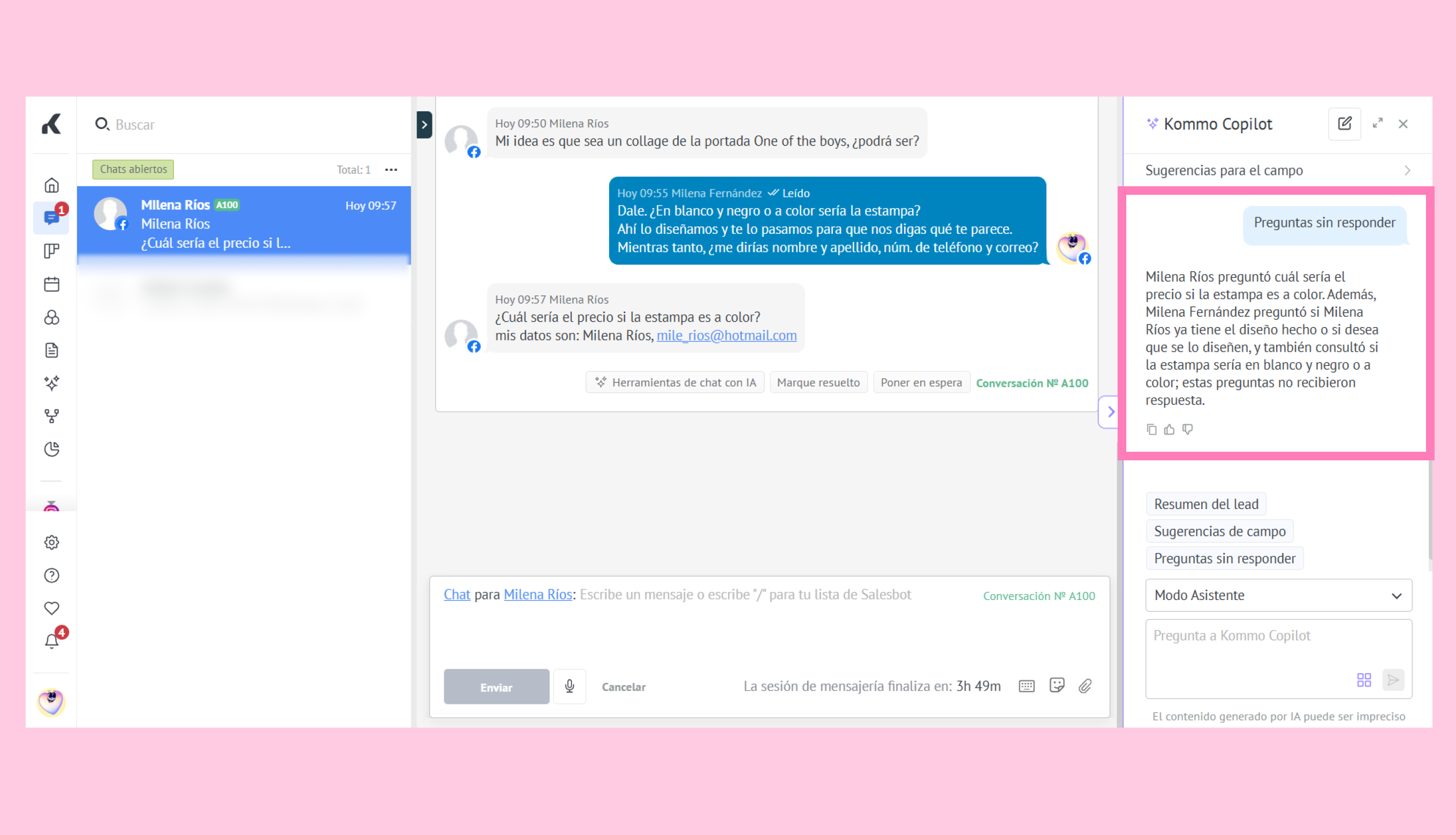Collapse the chat list with dark arrow tab

[x=424, y=124]
